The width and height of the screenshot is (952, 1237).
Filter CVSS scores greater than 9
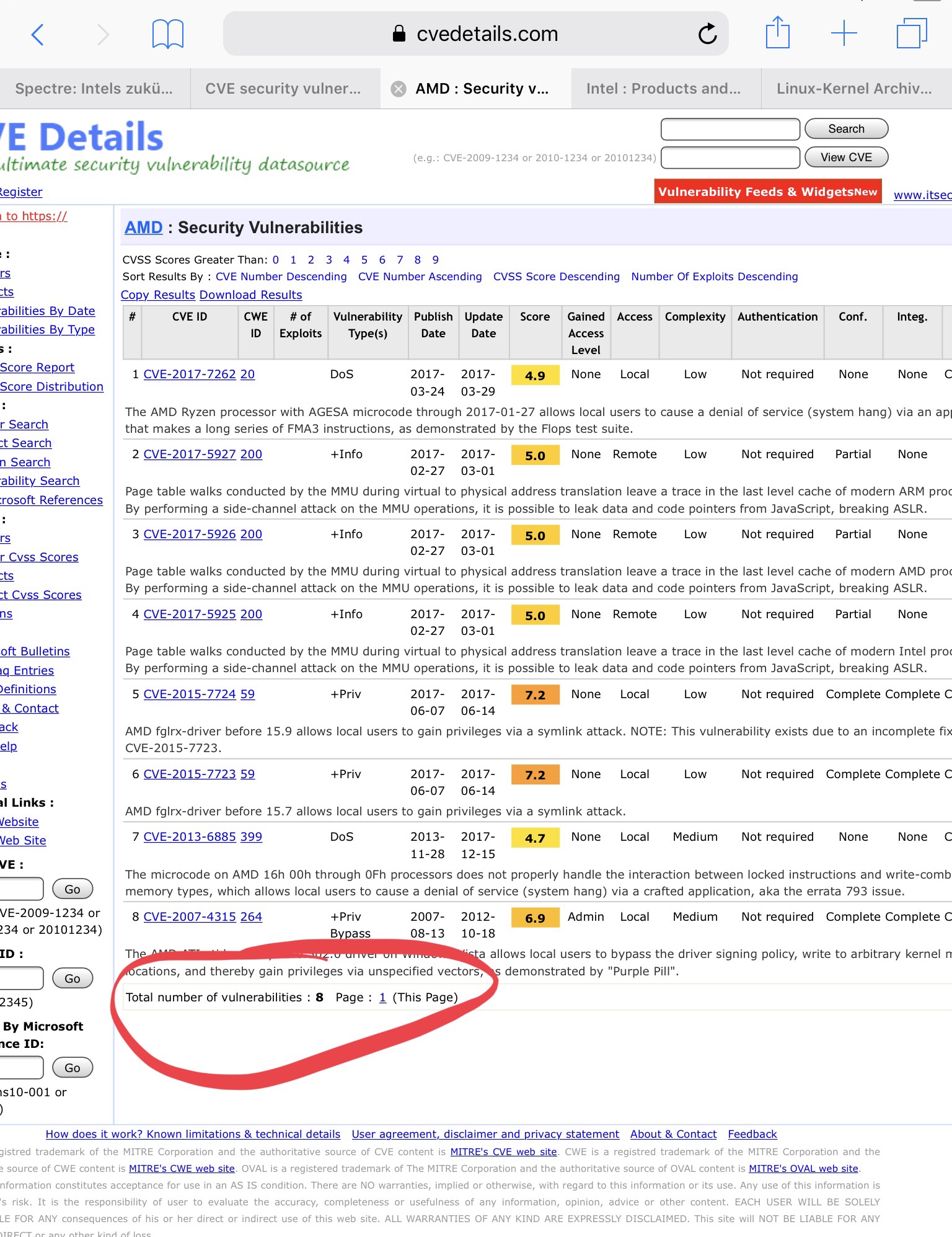tap(436, 260)
